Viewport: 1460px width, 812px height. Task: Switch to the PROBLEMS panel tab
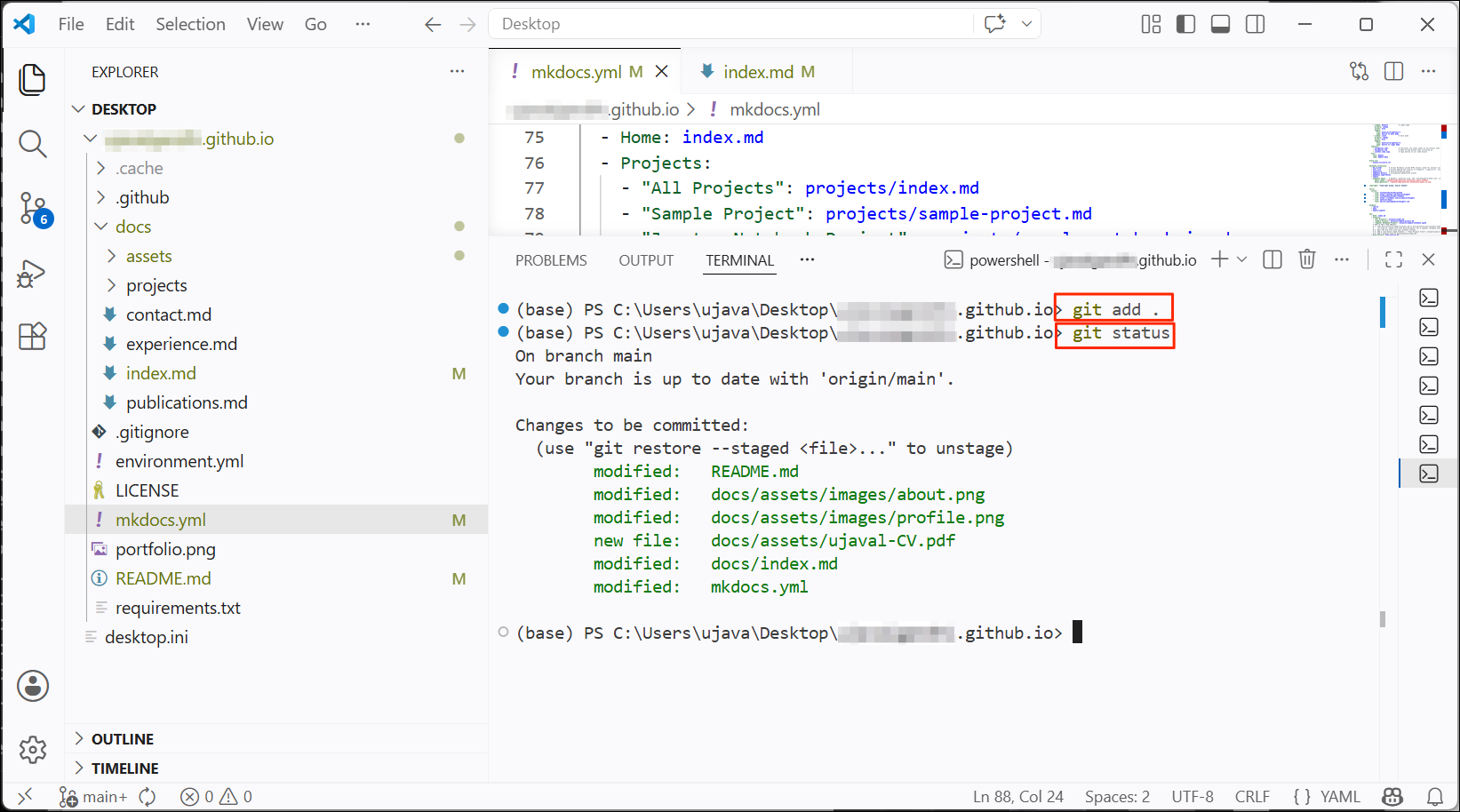point(551,260)
